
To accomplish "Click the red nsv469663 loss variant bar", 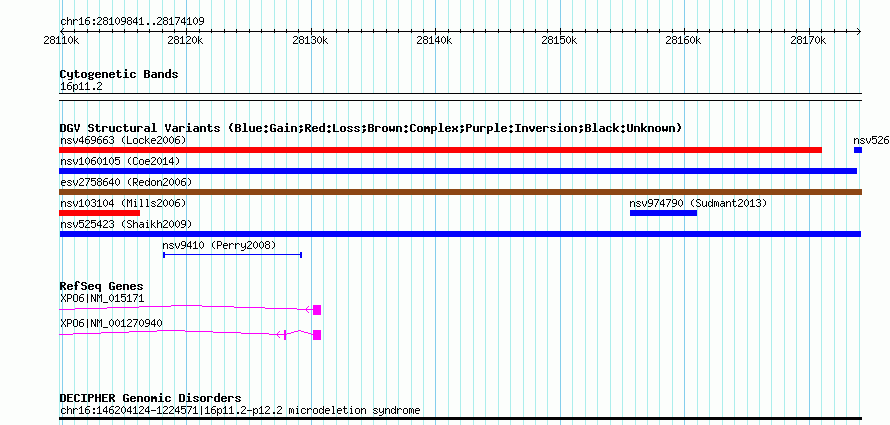I will click(x=440, y=150).
